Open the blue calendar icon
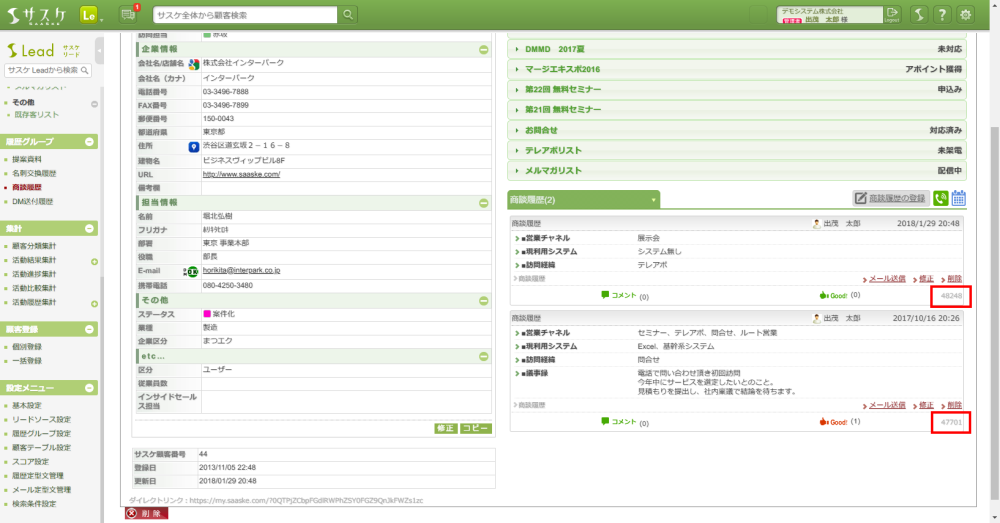This screenshot has width=1000, height=523. (x=958, y=199)
